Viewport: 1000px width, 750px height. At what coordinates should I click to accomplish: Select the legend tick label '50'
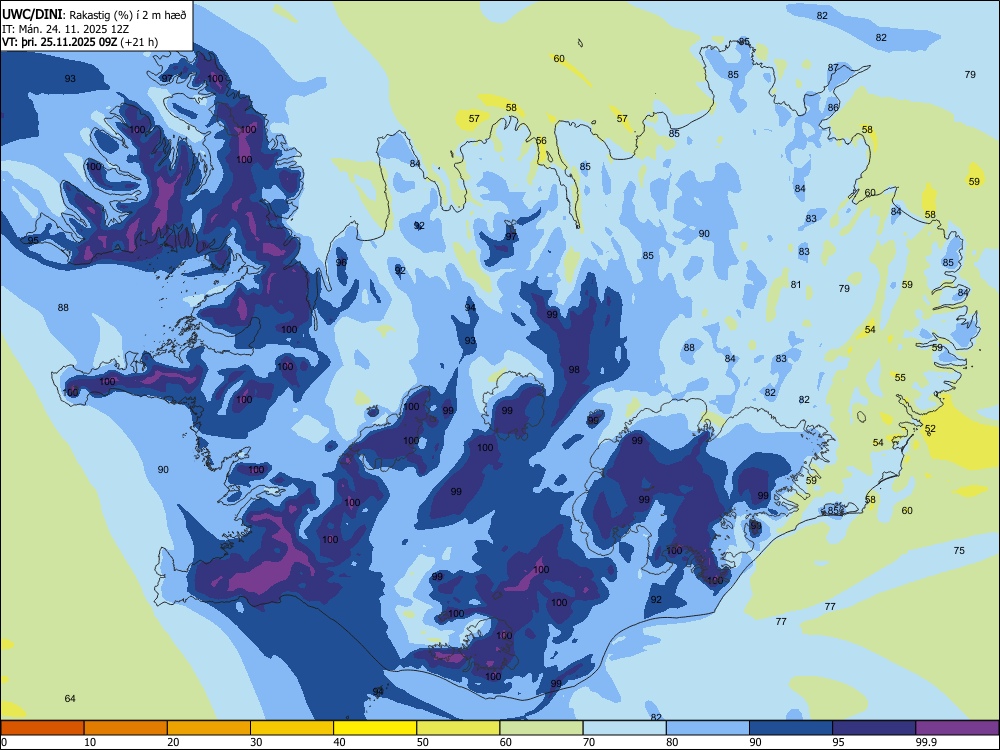423,742
